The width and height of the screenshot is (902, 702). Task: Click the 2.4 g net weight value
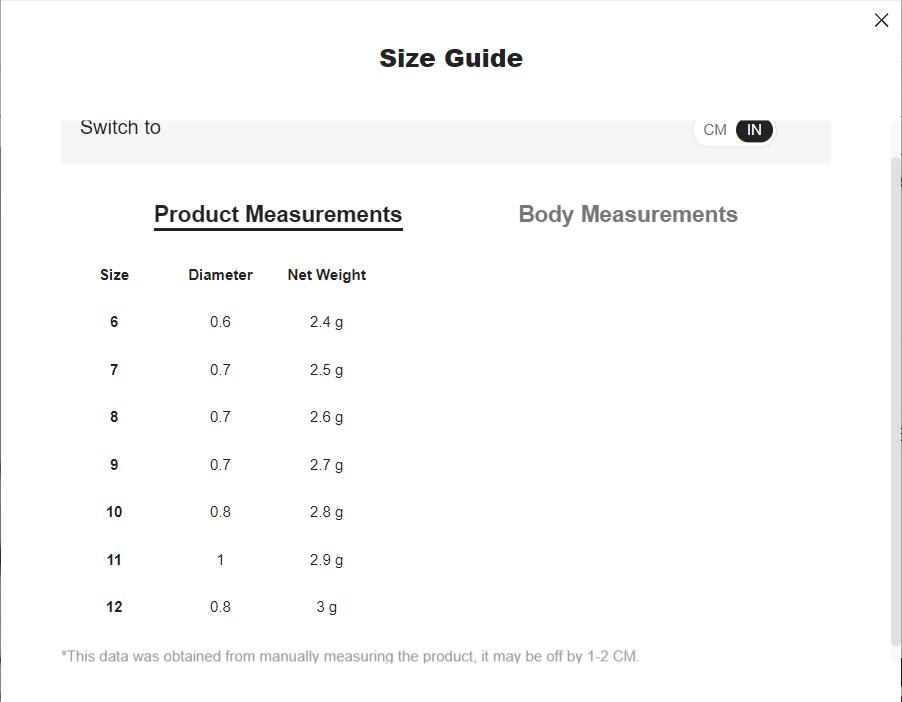coord(326,322)
